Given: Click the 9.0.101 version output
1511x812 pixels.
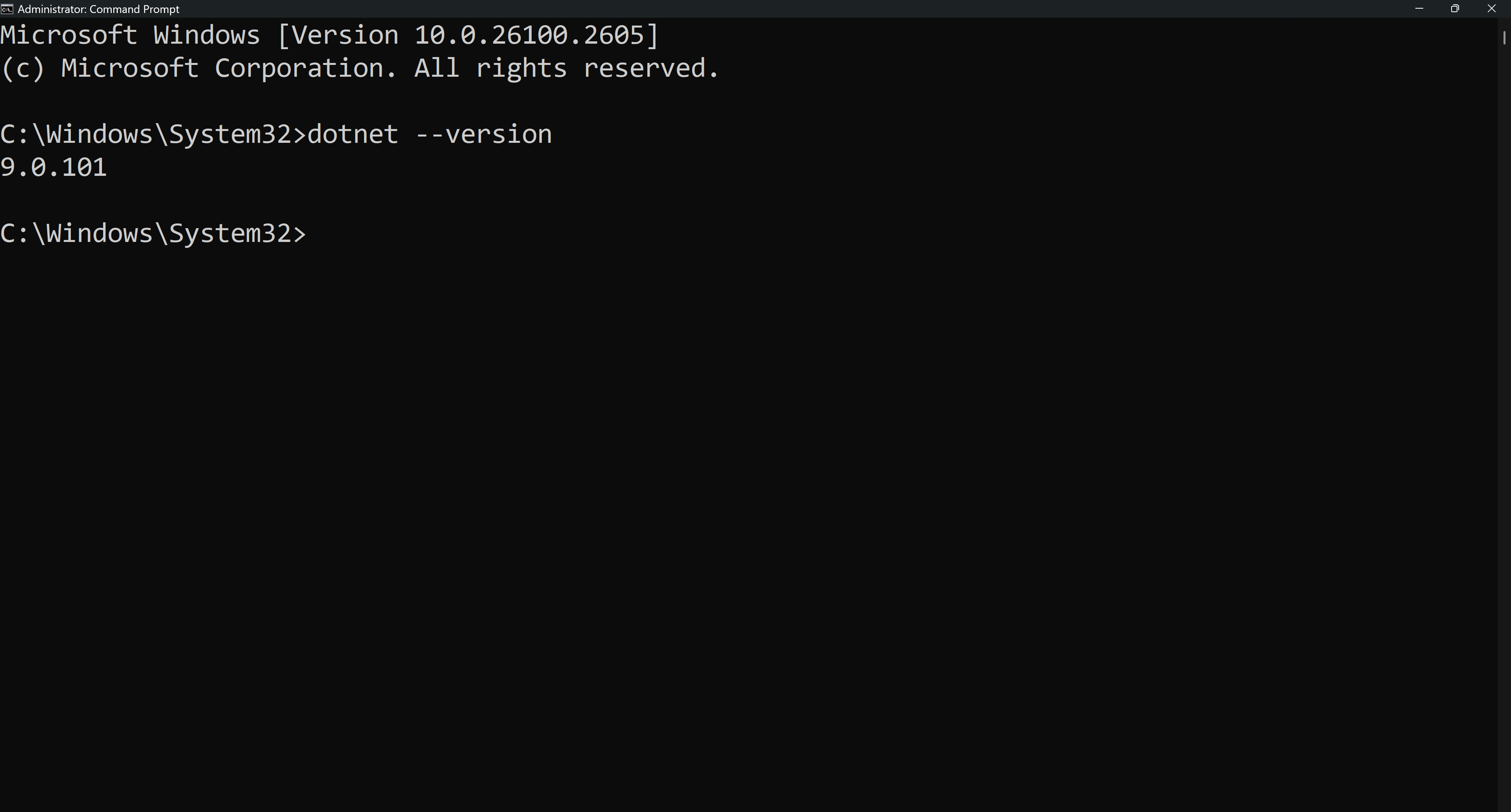Looking at the screenshot, I should [54, 168].
